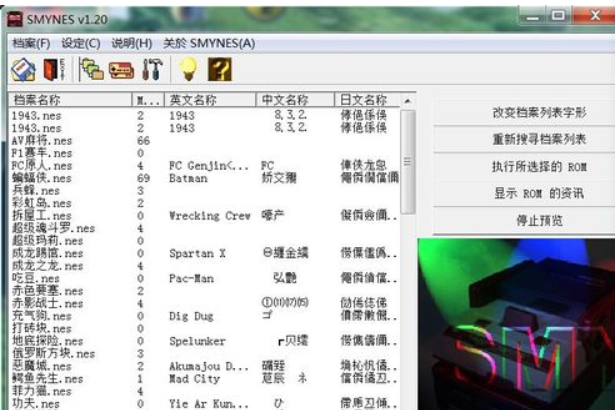The image size is (615, 410).
Task: Click the question mark help icon
Action: pos(219,70)
